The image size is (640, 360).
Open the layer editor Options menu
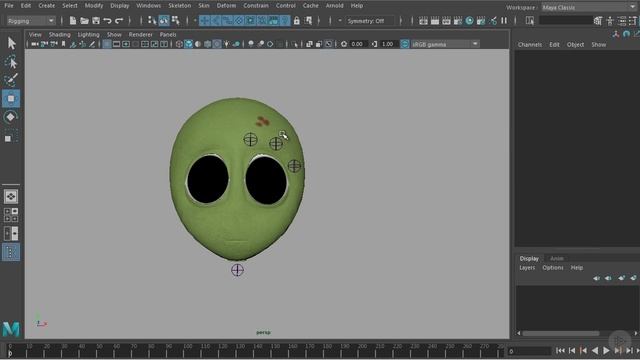coord(553,268)
